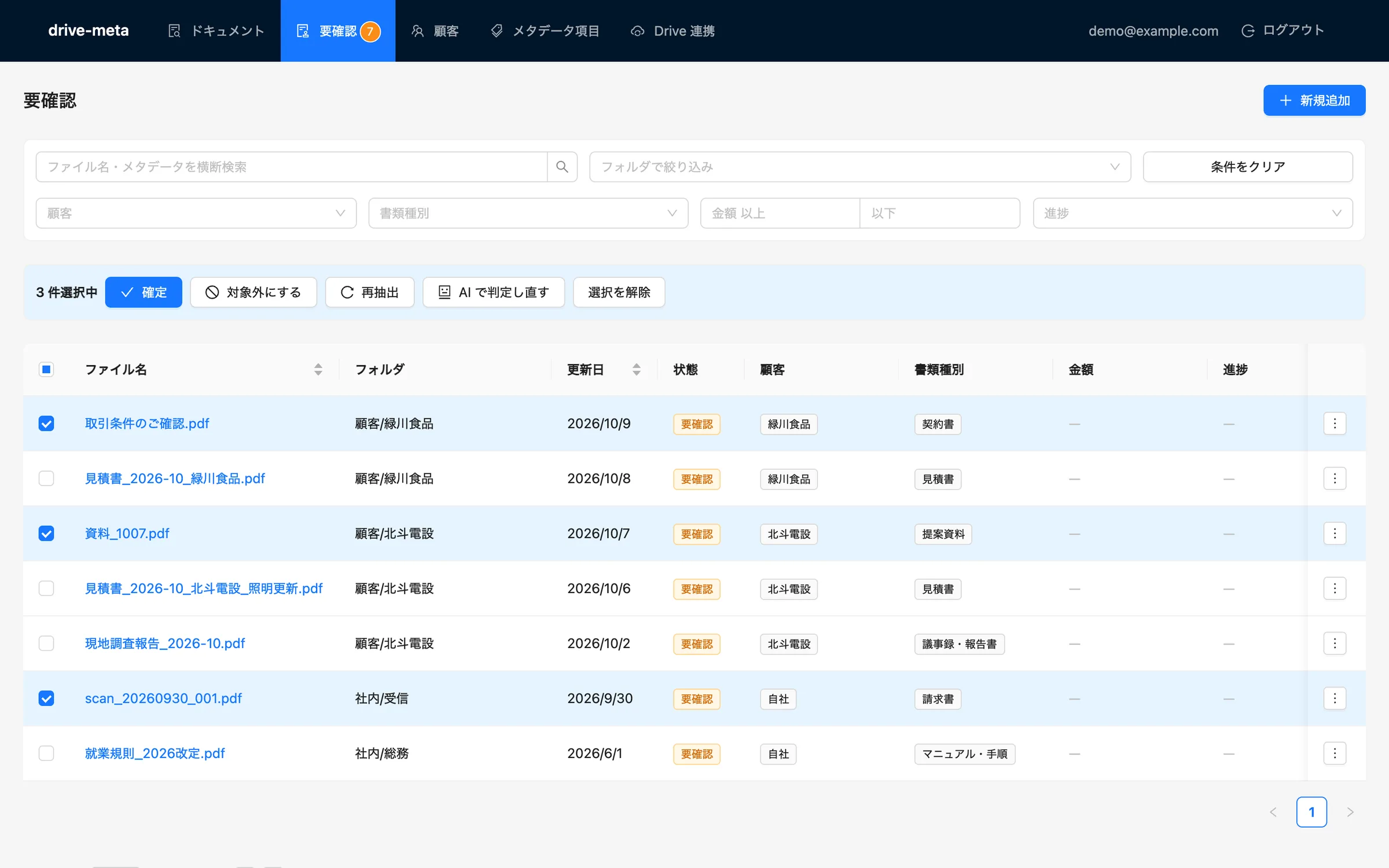Uncheck 資料_1007.pdf row checkbox

click(x=46, y=534)
